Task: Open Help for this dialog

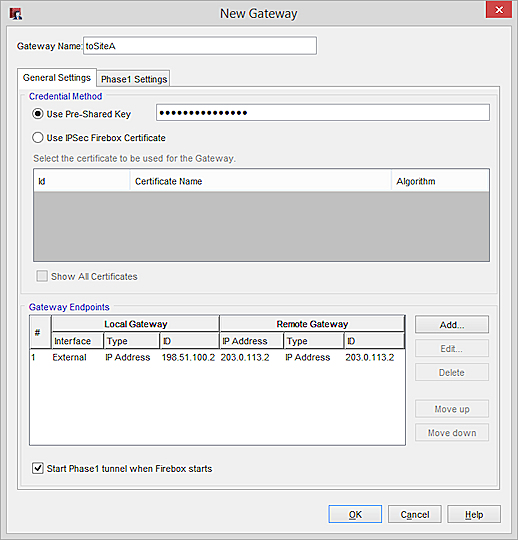Action: pyautogui.click(x=474, y=514)
